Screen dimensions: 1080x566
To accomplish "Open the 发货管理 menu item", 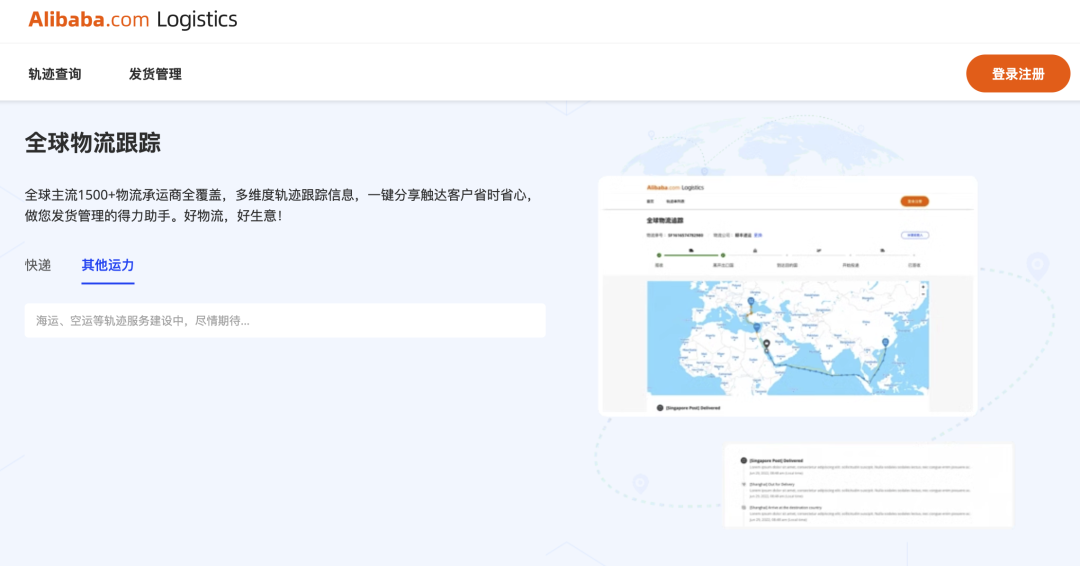I will [x=155, y=74].
